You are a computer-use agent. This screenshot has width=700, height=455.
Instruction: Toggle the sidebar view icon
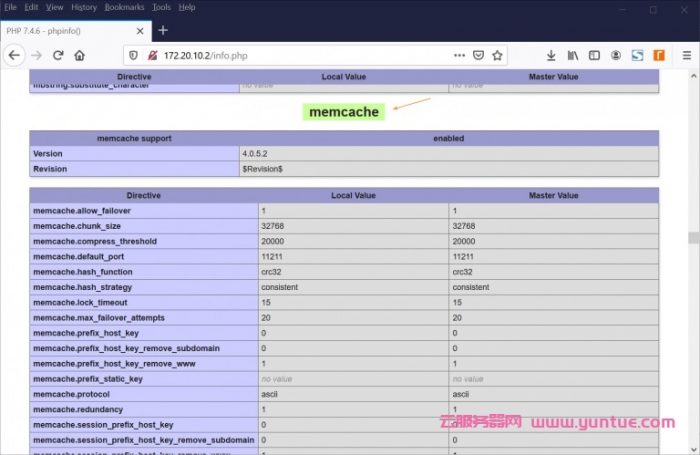594,55
